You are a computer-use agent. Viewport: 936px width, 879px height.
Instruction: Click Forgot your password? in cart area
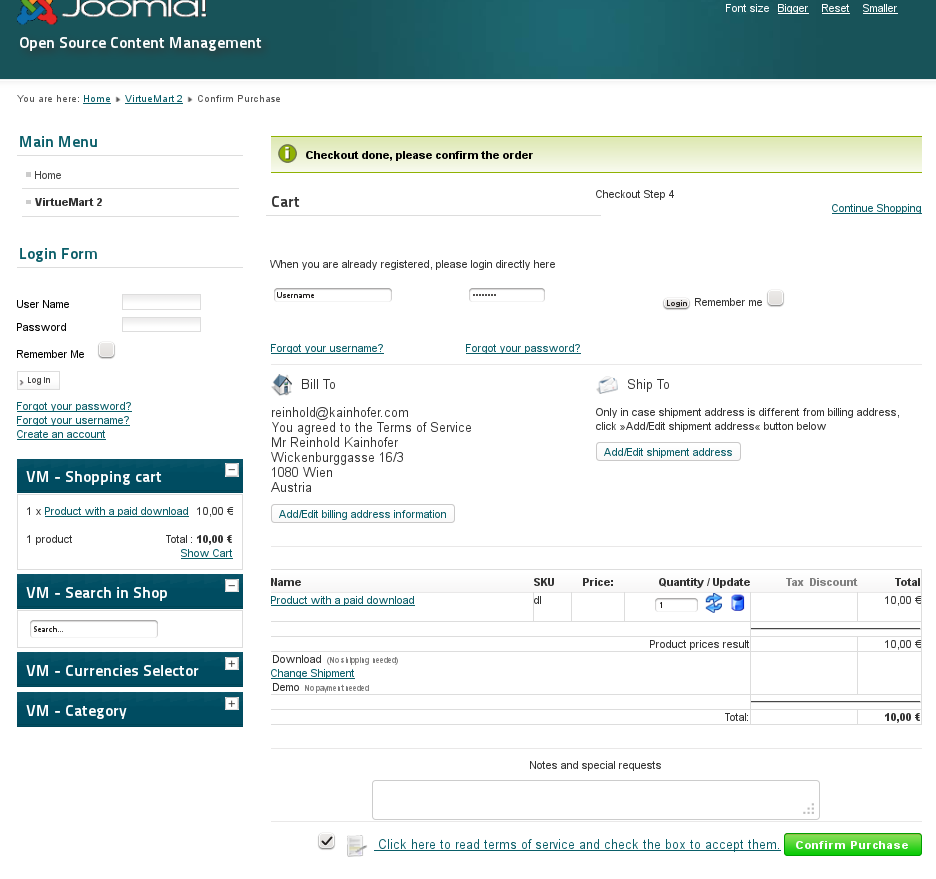point(522,348)
